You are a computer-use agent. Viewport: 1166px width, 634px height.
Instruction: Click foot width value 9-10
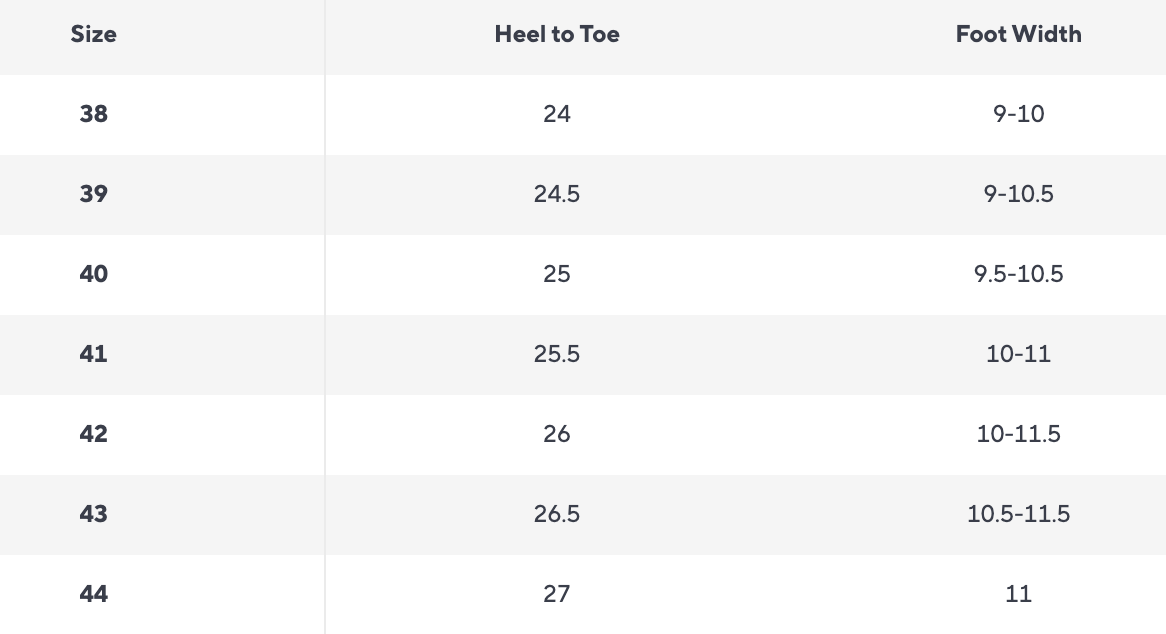click(1018, 114)
